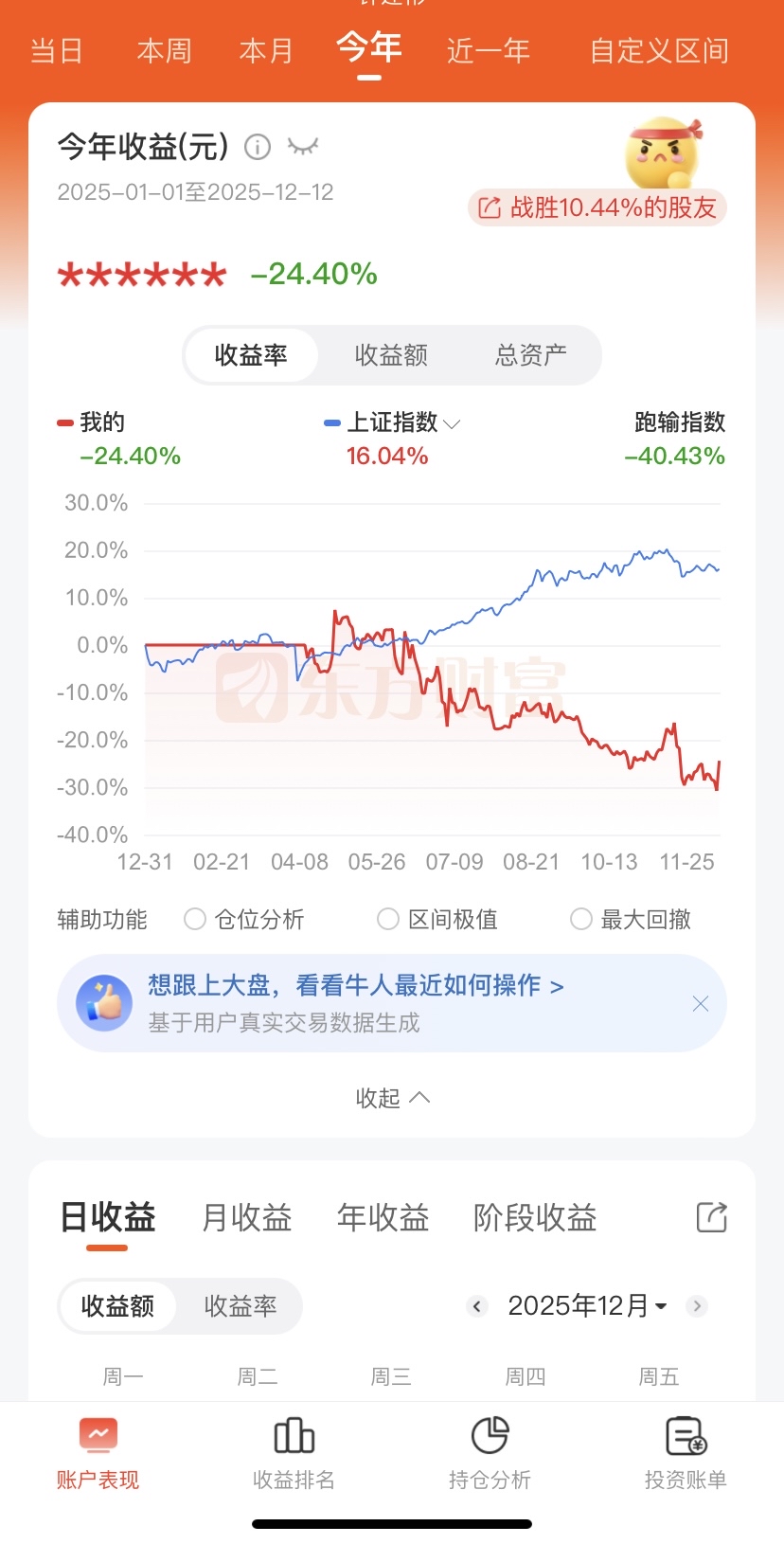Open 投资账单 in bottom navigation
784x1544 pixels.
(686, 1452)
